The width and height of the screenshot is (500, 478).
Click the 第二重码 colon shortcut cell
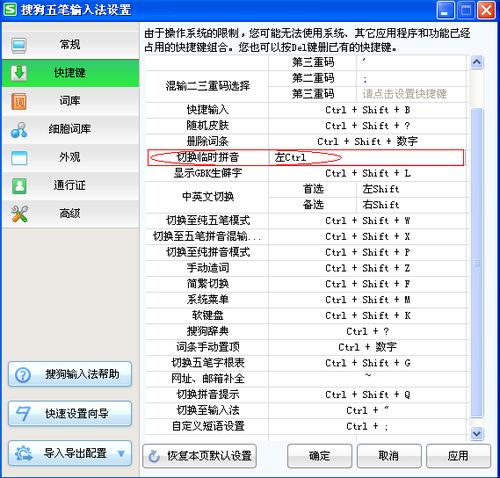411,79
